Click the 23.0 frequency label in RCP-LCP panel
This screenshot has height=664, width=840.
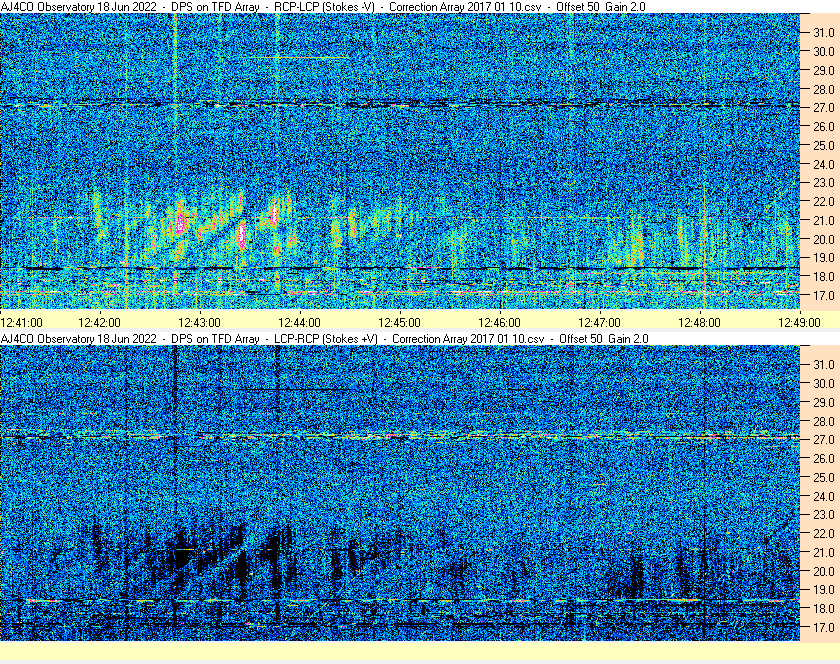(824, 183)
